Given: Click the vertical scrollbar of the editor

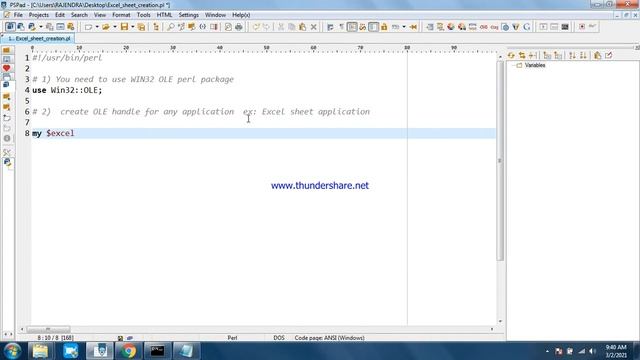Looking at the screenshot, I should tap(500, 161).
